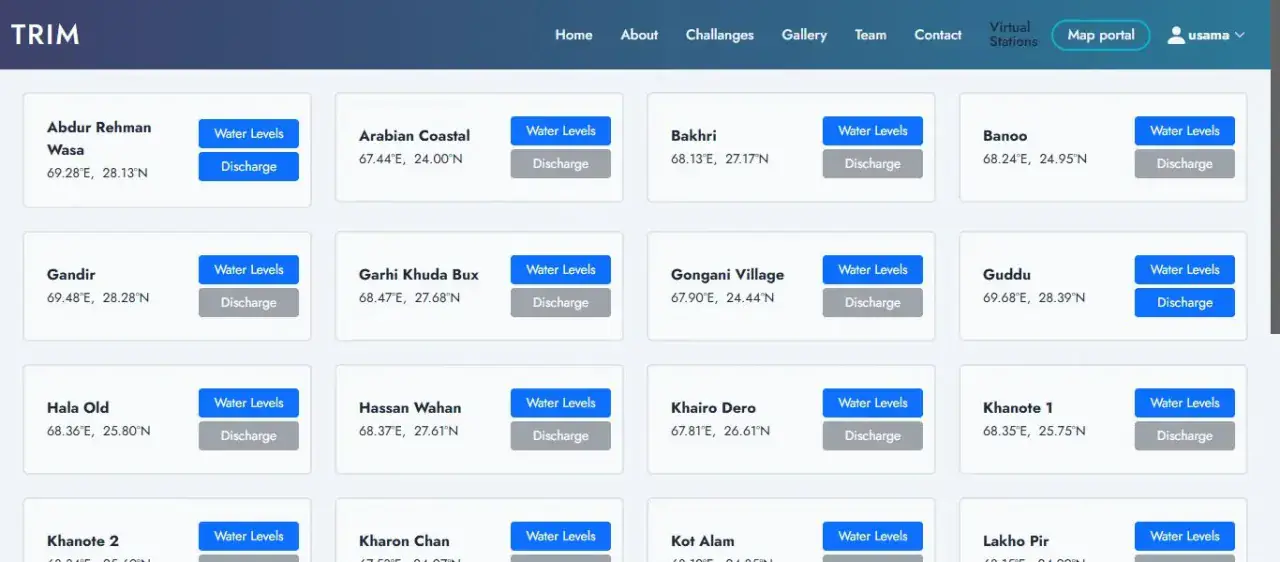Image resolution: width=1280 pixels, height=562 pixels.
Task: Select the Abdur Rehman Wasa station name
Action: (x=99, y=139)
